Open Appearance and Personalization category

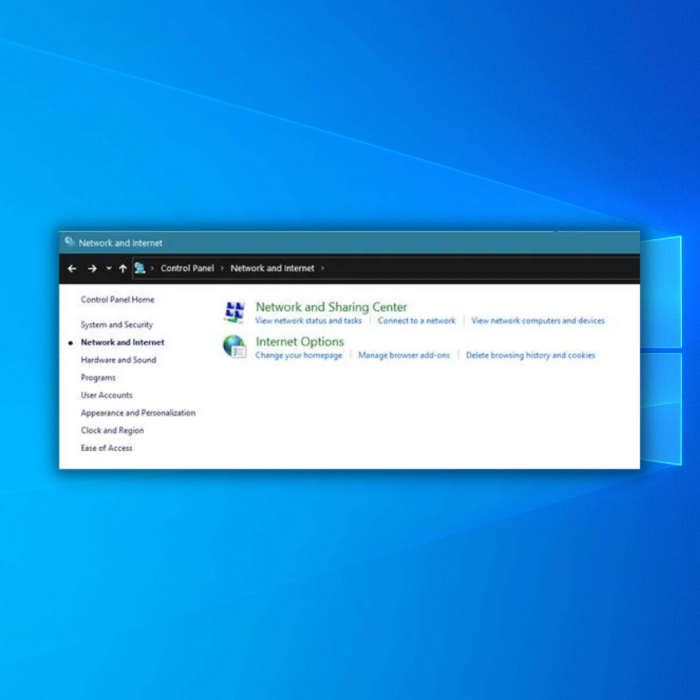pyautogui.click(x=138, y=413)
